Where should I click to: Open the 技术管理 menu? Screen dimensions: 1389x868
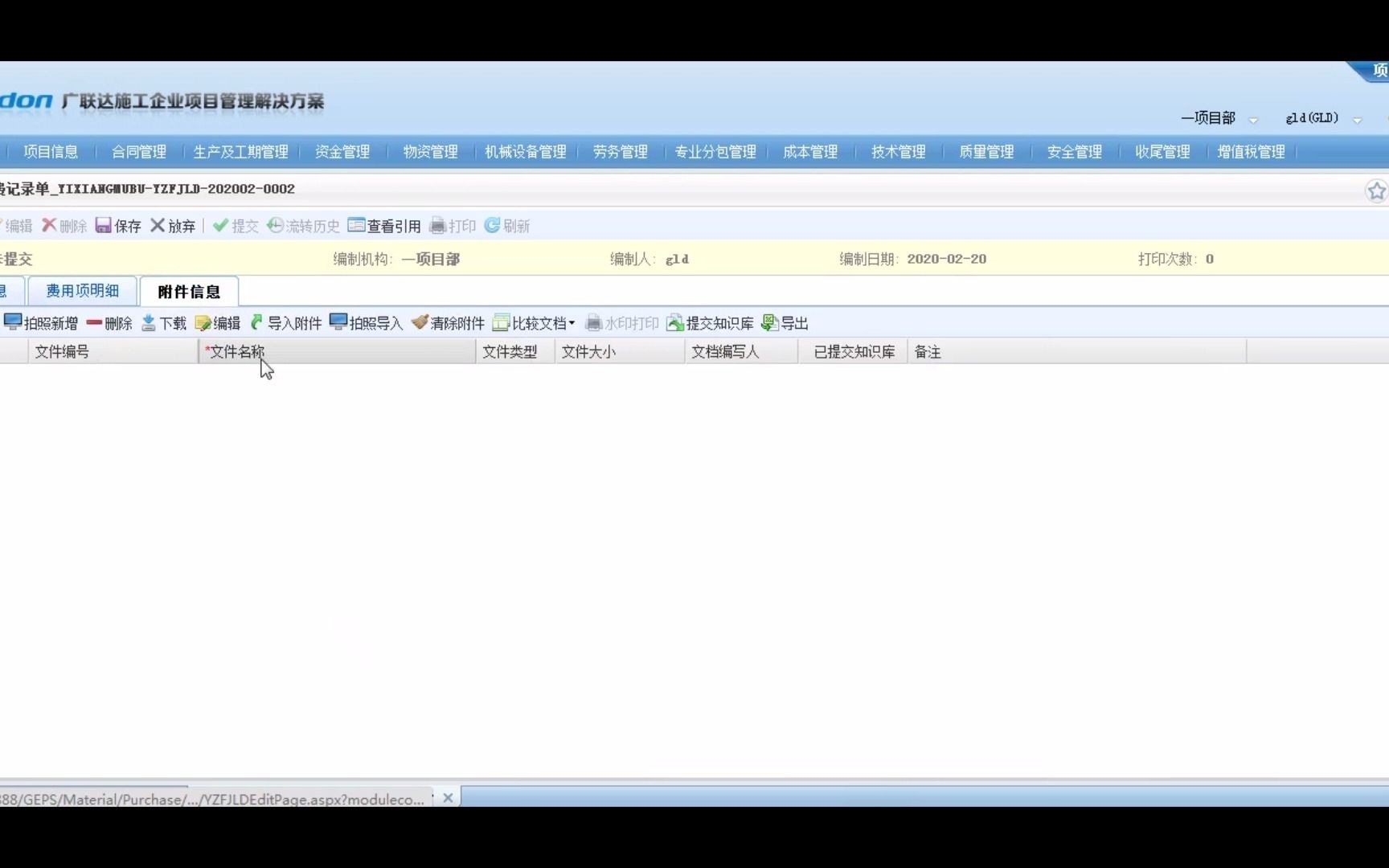(899, 152)
